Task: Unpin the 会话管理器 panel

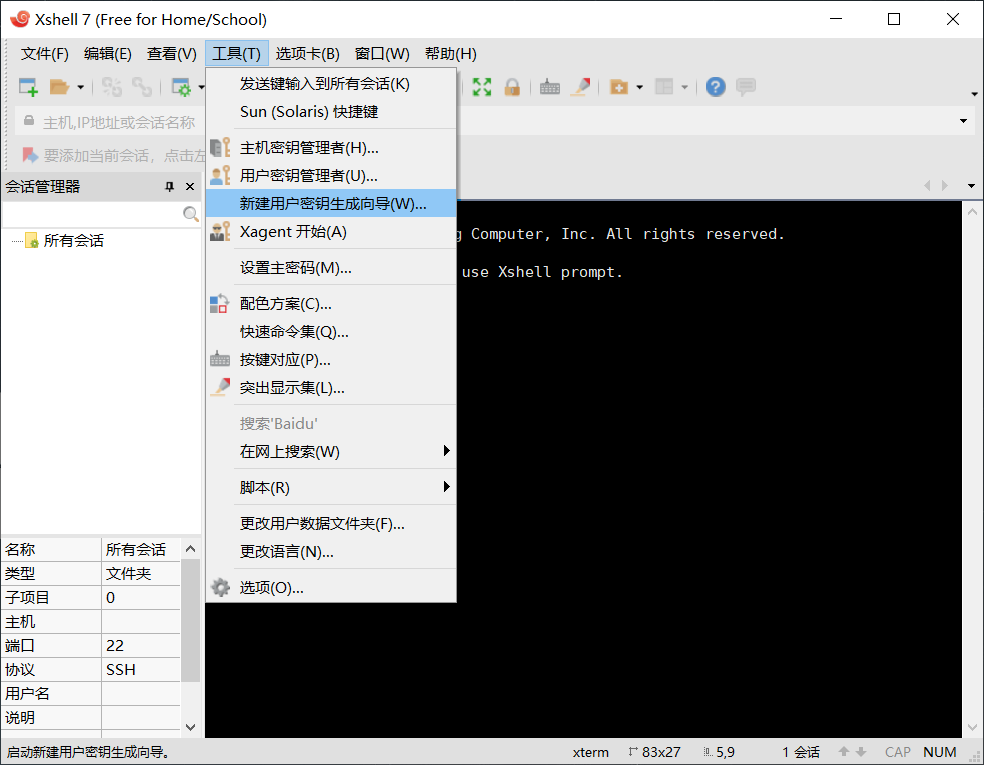Action: 170,186
